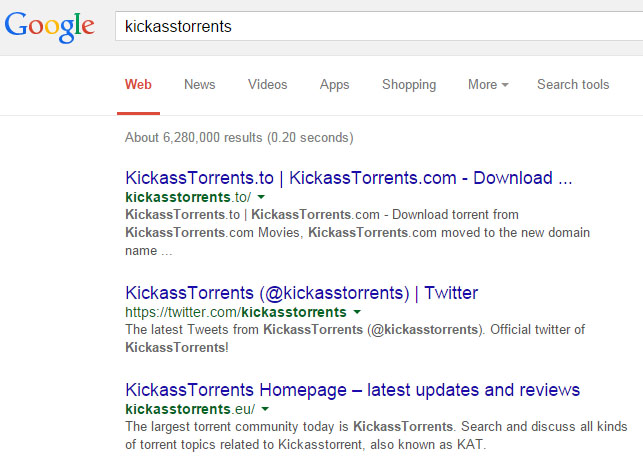Switch to the Videos tab

click(x=267, y=85)
